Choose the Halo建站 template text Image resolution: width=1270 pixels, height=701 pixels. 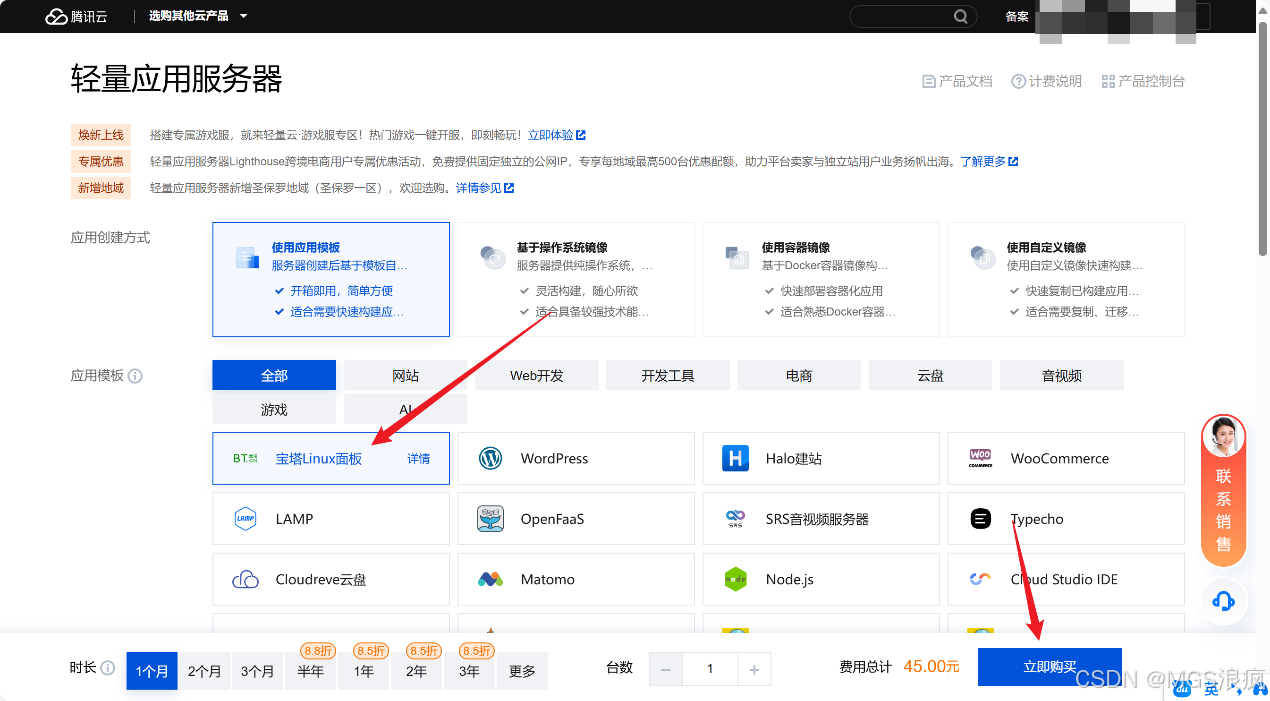click(794, 458)
